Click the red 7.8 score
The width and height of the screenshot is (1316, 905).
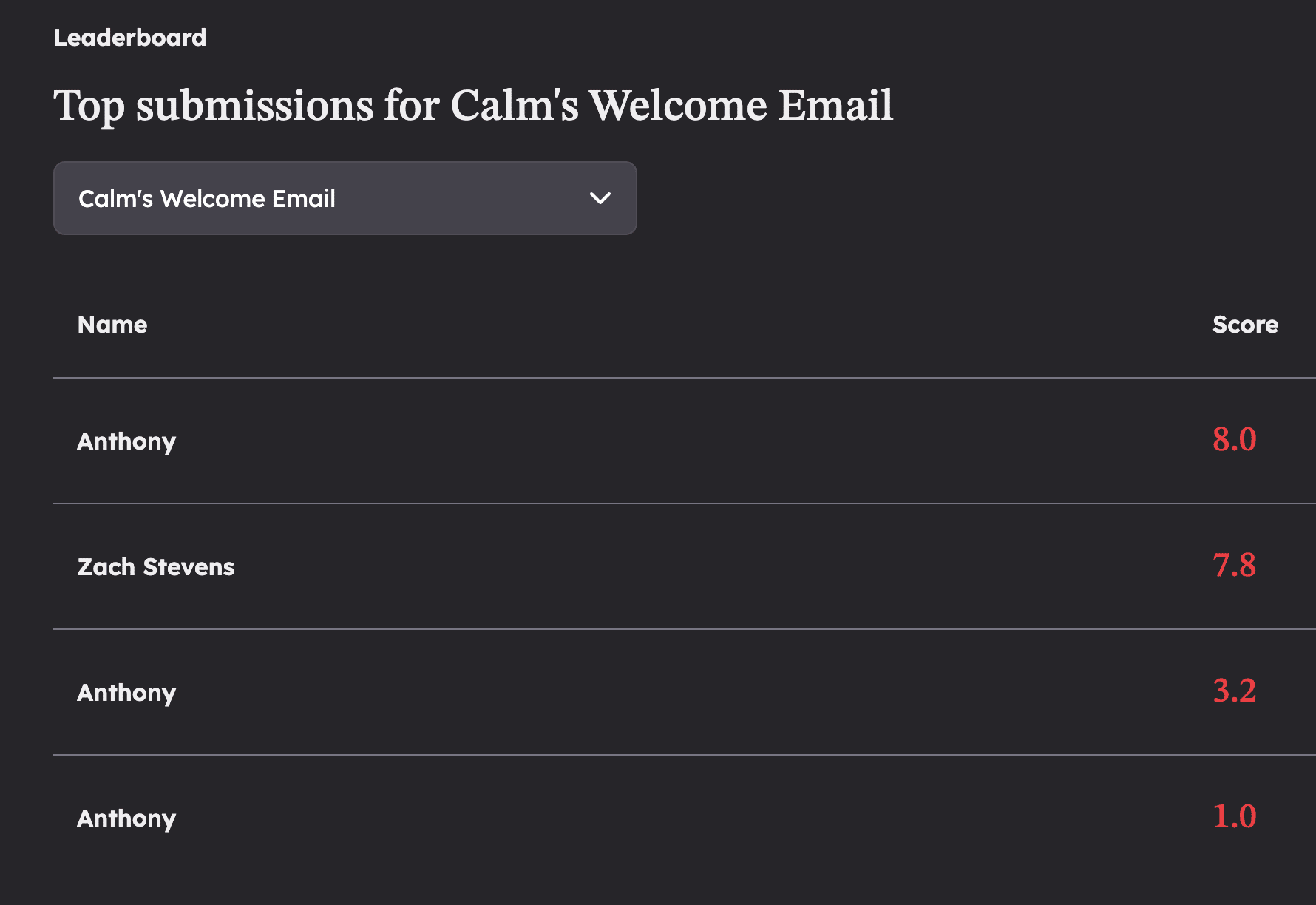click(x=1234, y=565)
